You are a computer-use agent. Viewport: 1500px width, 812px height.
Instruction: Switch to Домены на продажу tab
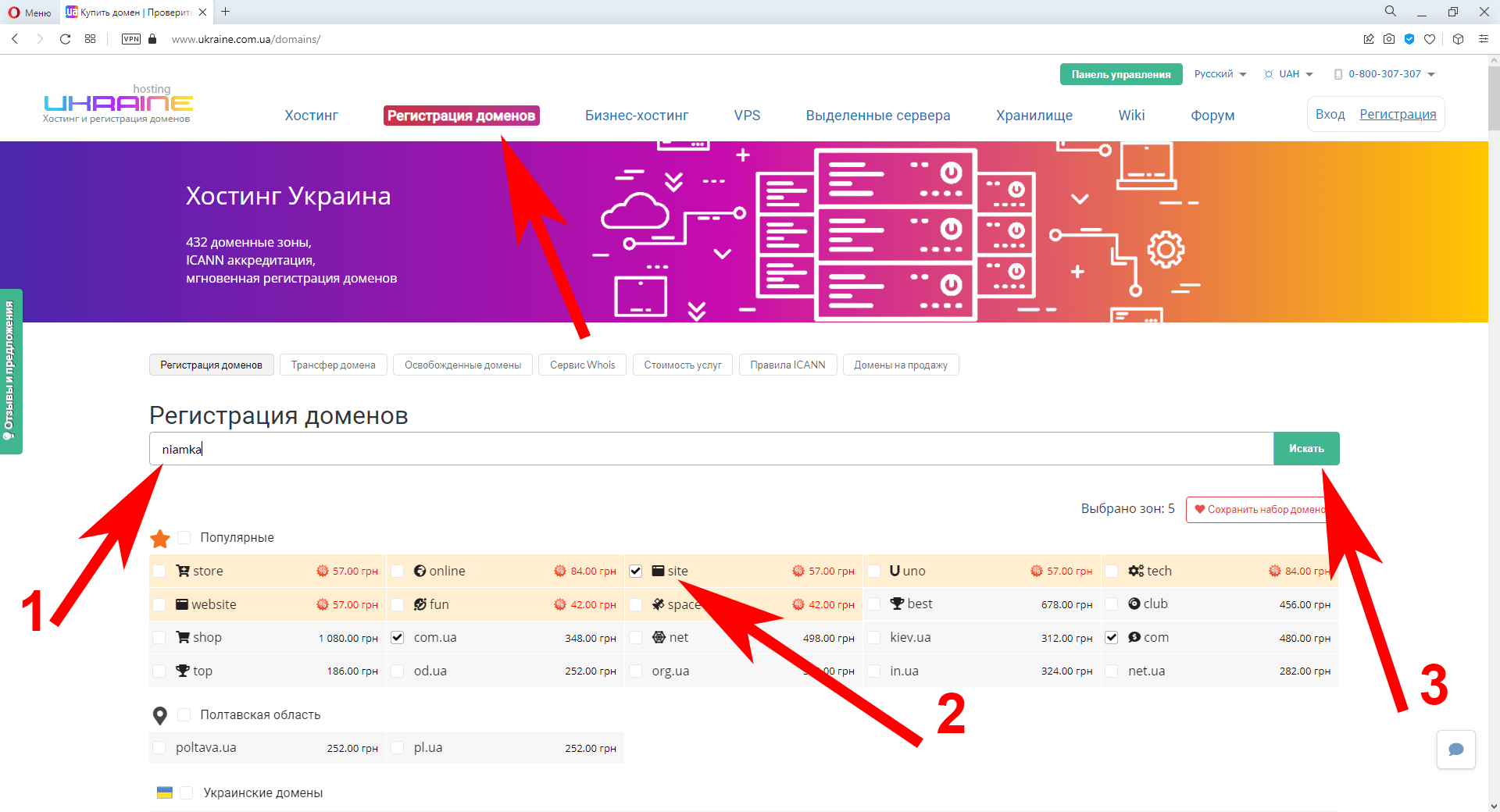click(901, 365)
